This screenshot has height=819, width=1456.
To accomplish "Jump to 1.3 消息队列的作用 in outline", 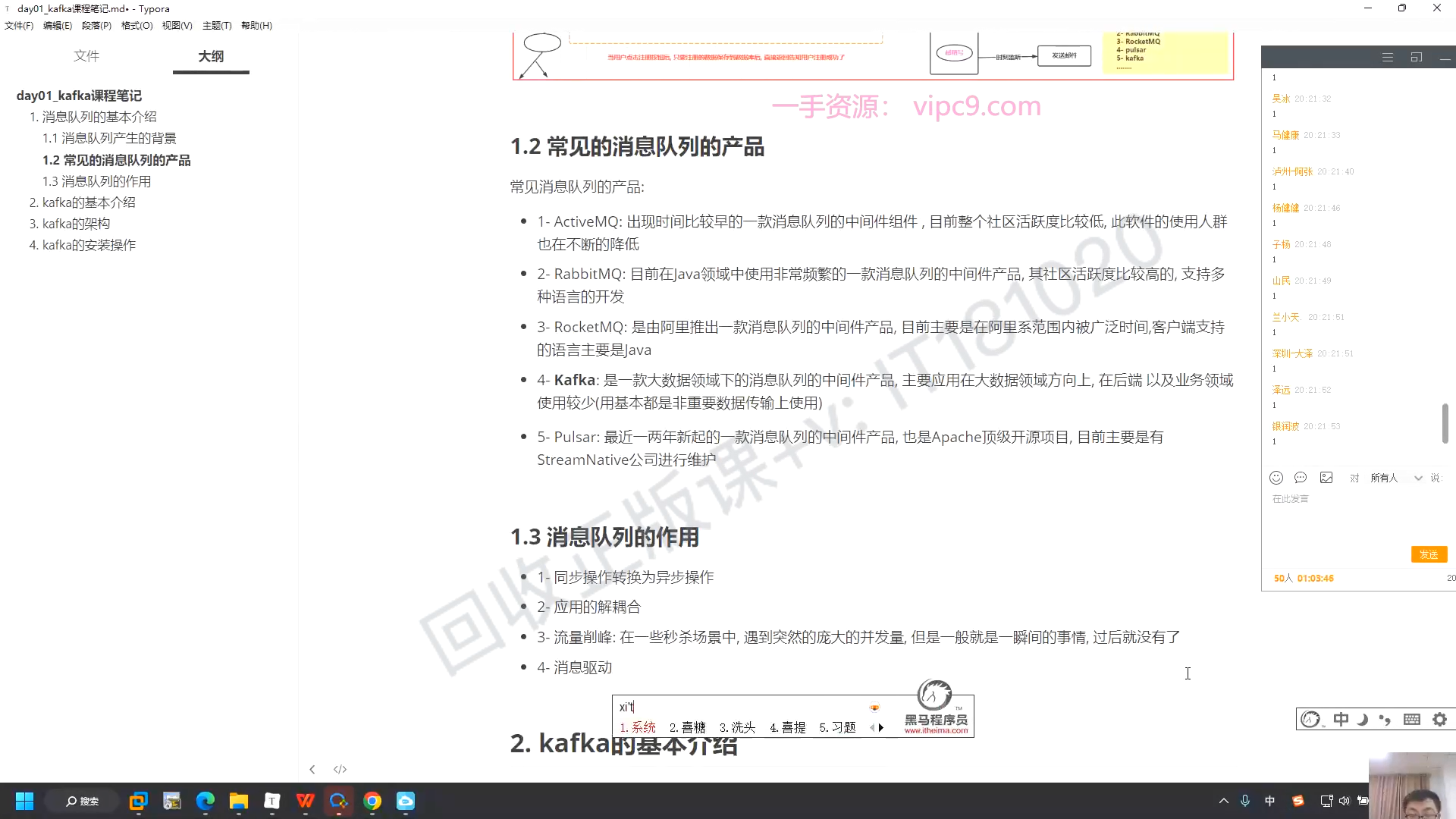I will [96, 181].
